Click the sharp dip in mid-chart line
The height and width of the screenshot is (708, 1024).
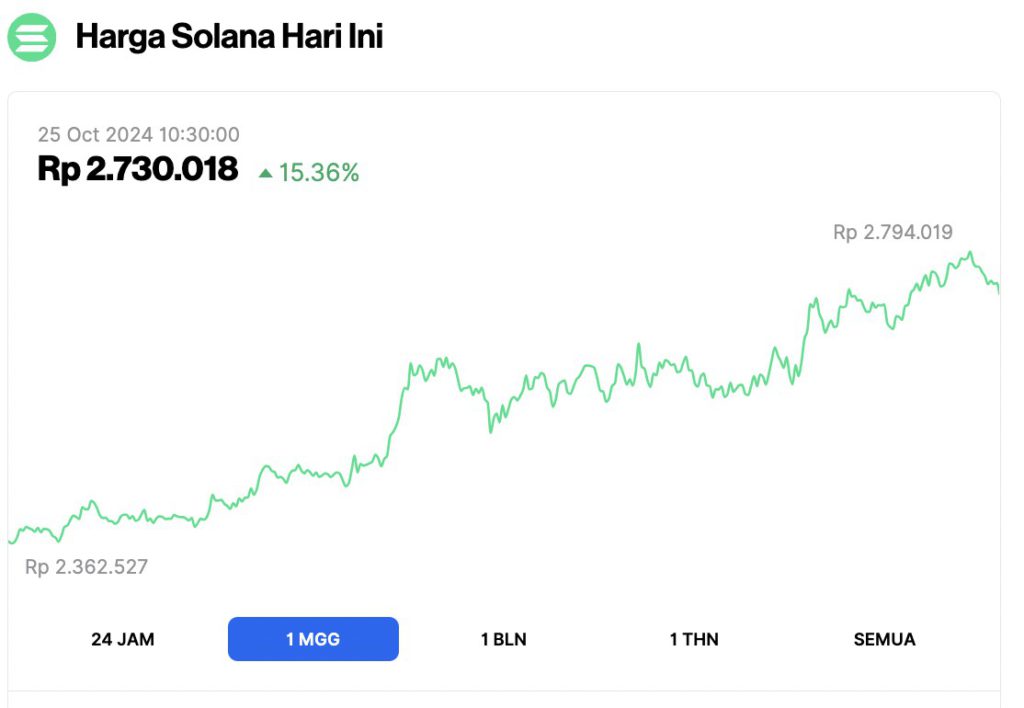490,430
